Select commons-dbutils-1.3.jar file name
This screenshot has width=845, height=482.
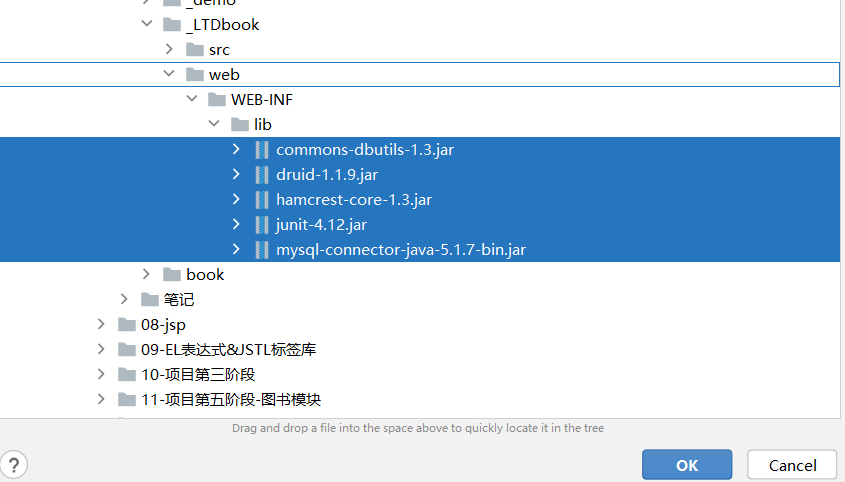click(x=365, y=150)
